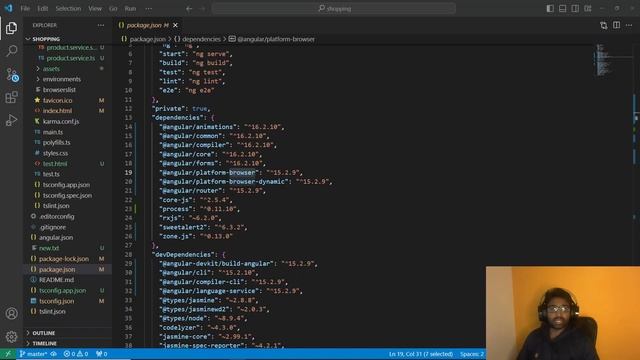This screenshot has height=360, width=640.
Task: Open styles.css file
Action: 67,153
